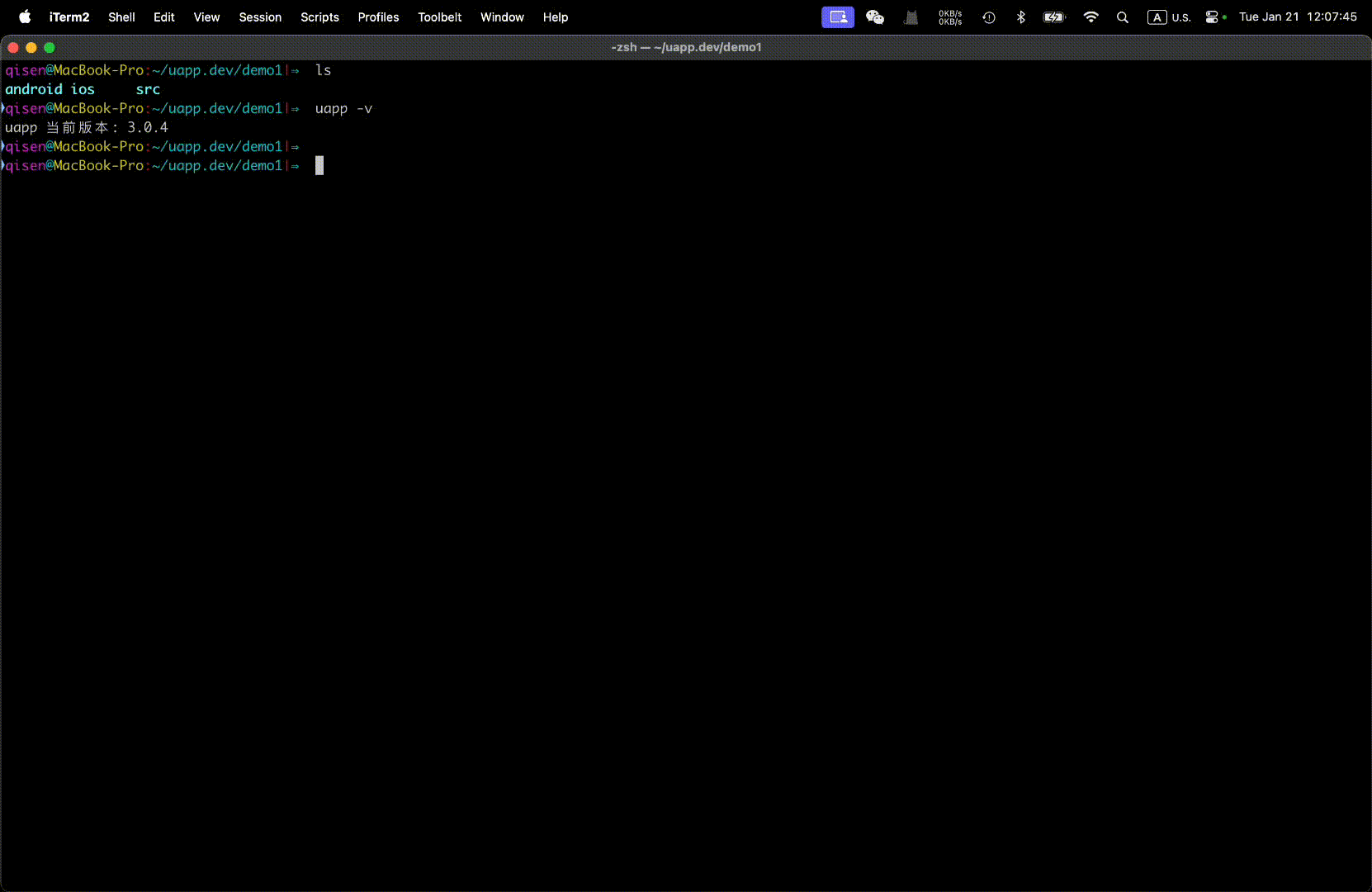This screenshot has width=1372, height=892.
Task: Check the charging battery status icon
Action: tap(1053, 17)
